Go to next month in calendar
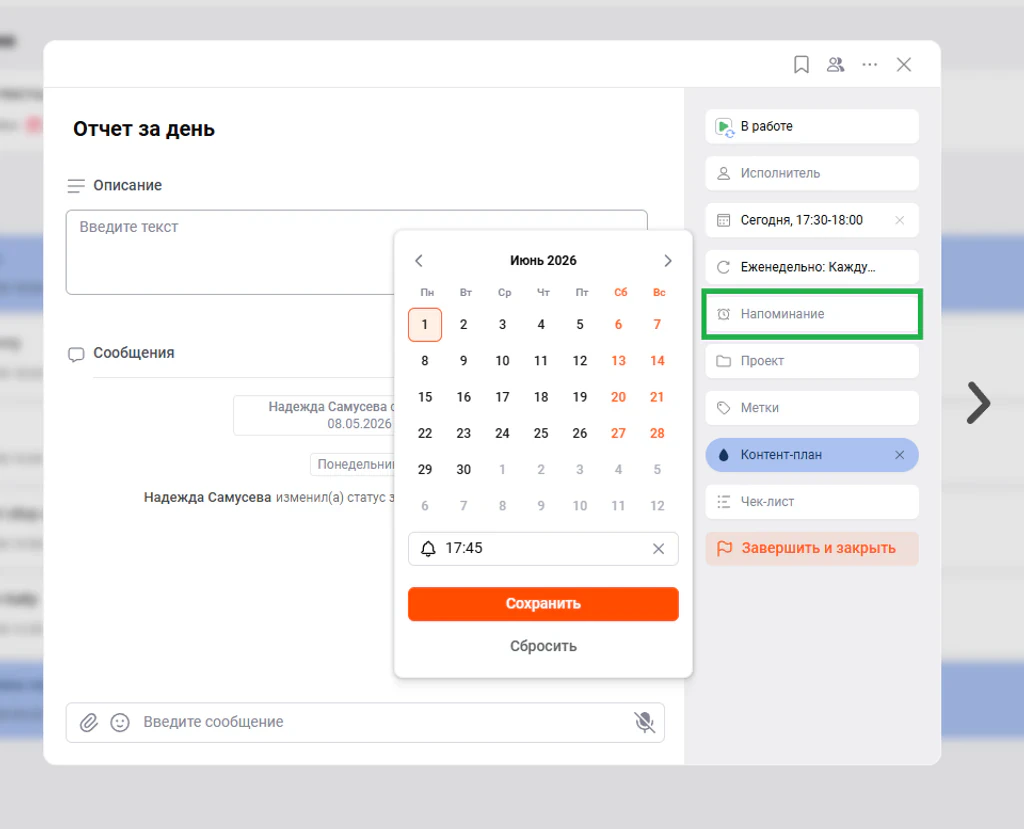 click(x=667, y=261)
